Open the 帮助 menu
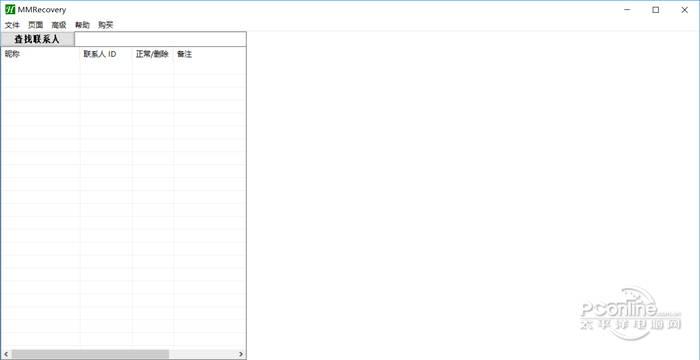 click(82, 25)
